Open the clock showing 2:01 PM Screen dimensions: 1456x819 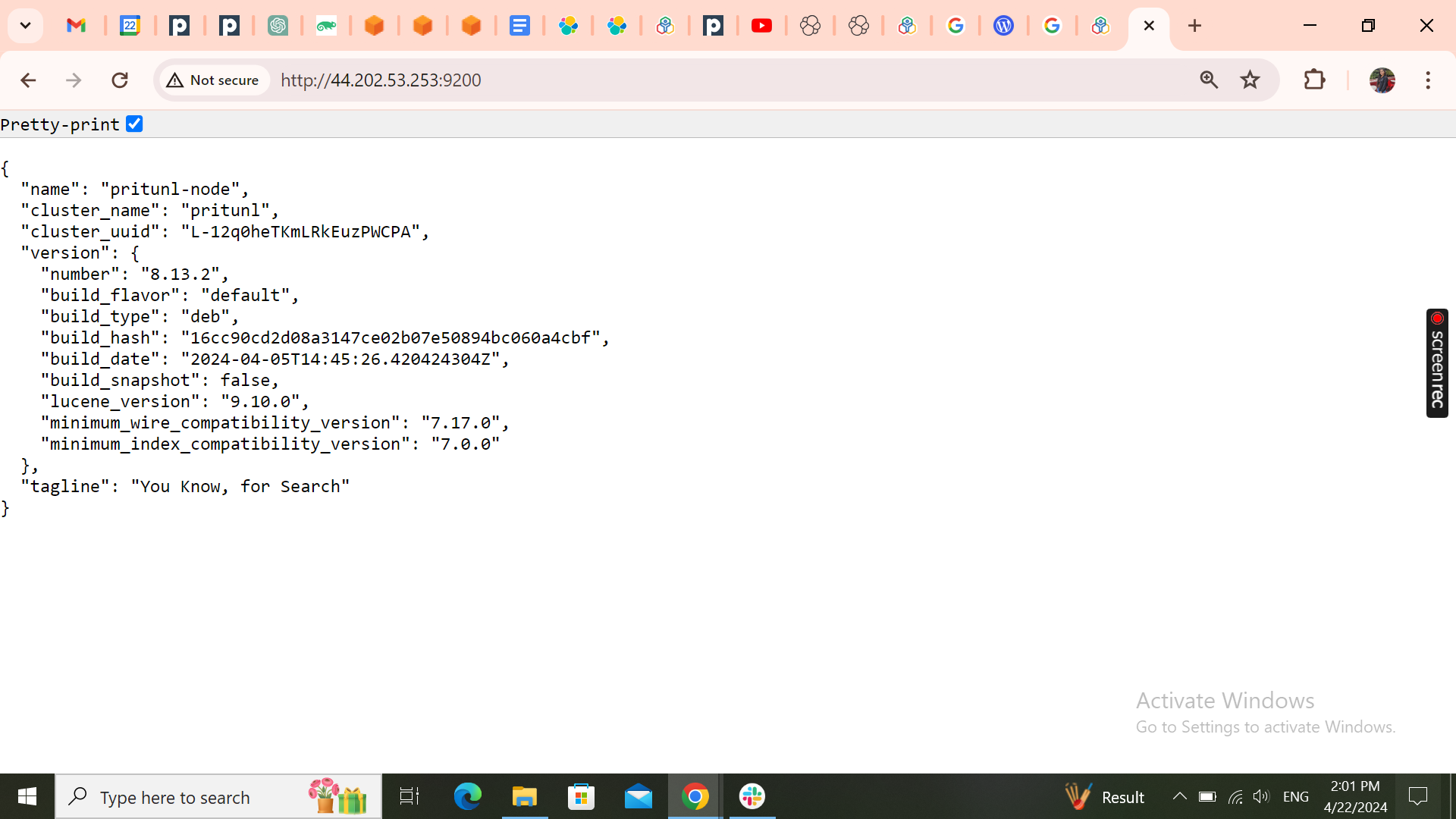click(1355, 796)
